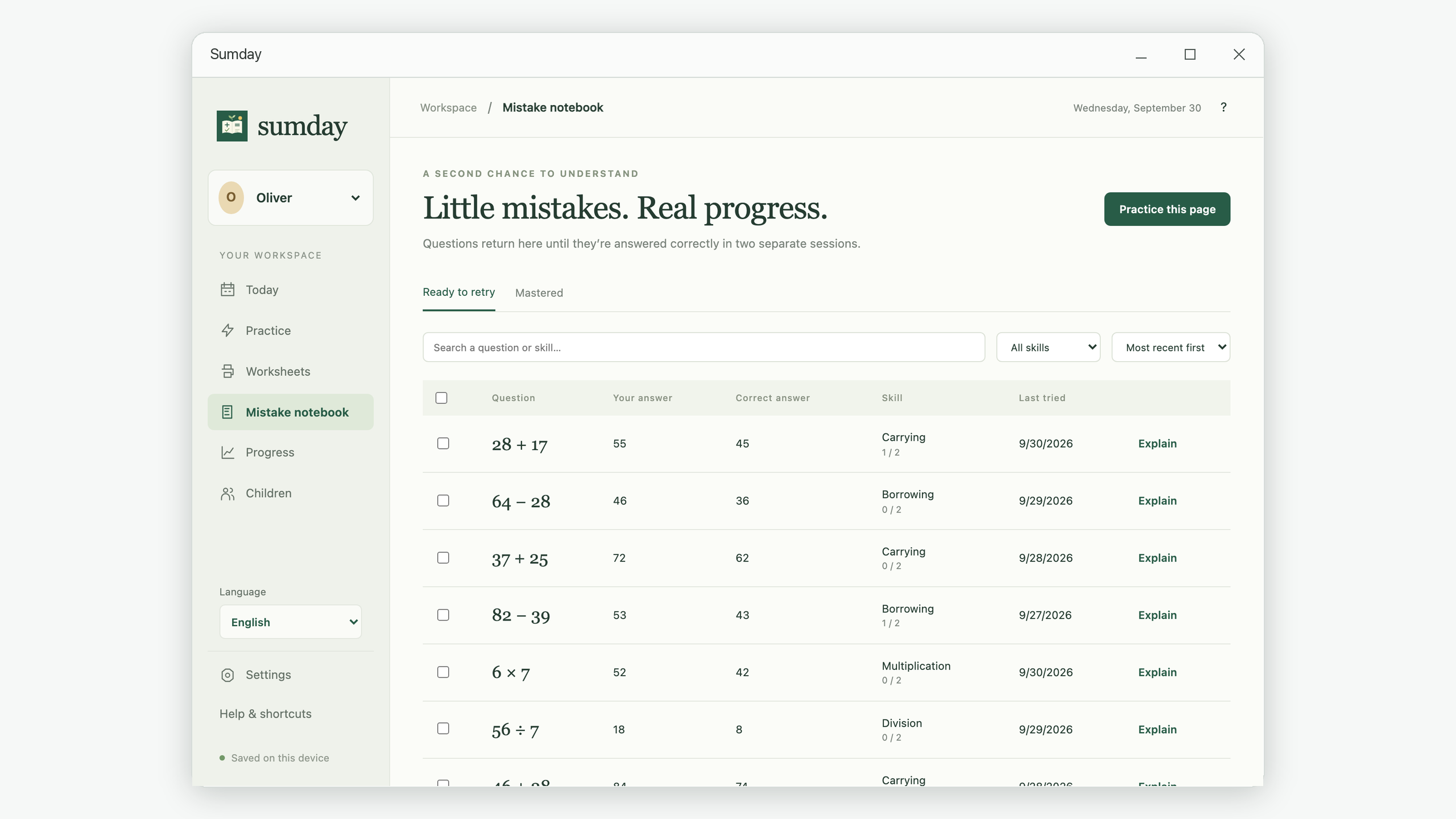Focus the search question or skill field
This screenshot has height=819, width=1456.
(704, 348)
